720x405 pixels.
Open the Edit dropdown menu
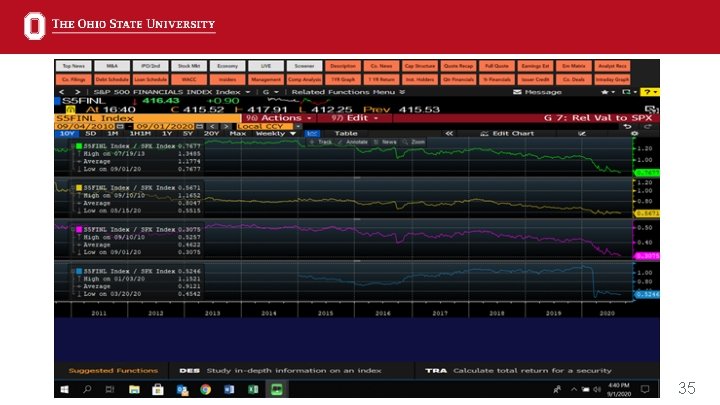pyautogui.click(x=354, y=118)
